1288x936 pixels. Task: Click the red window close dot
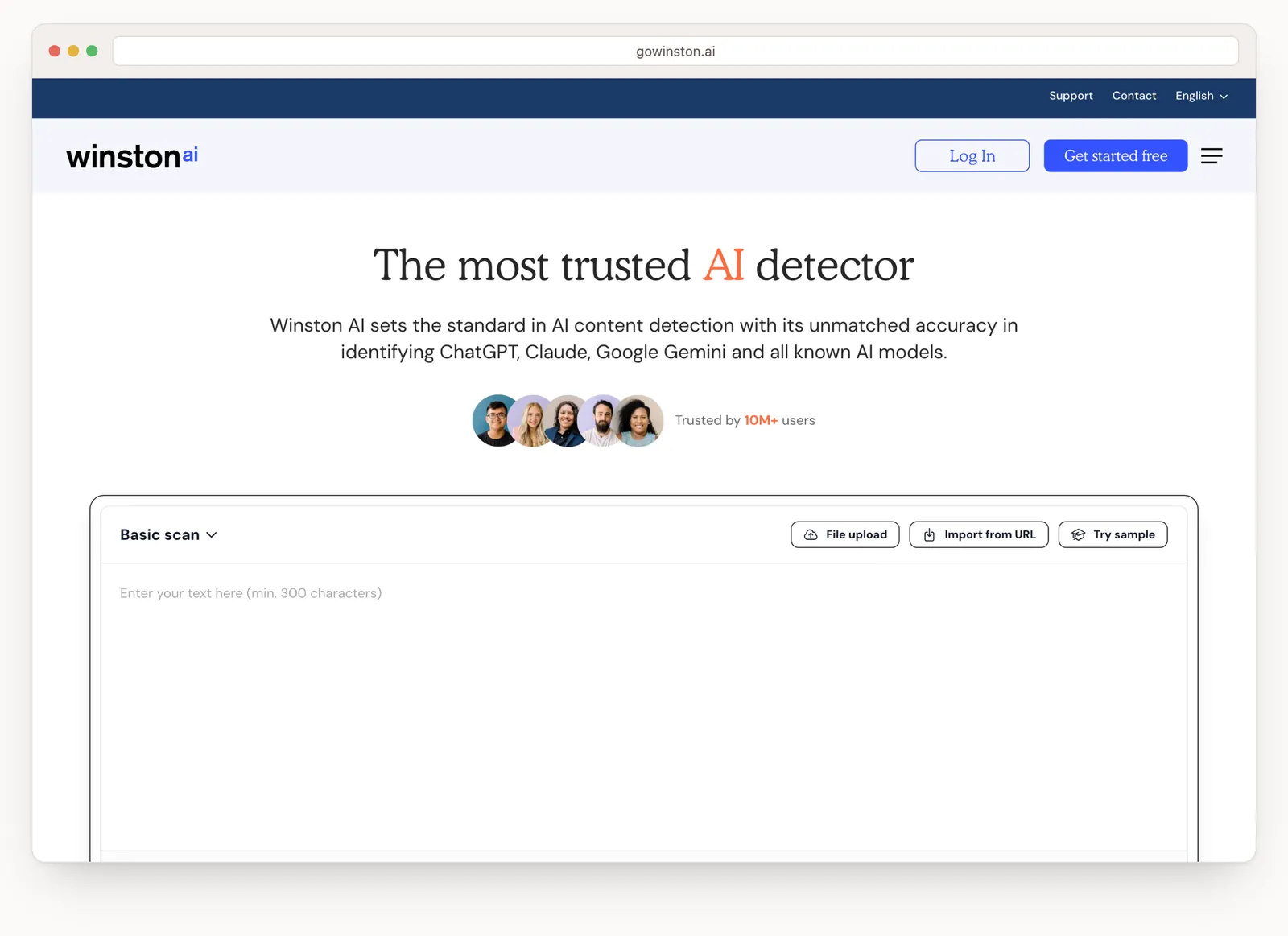pyautogui.click(x=55, y=51)
